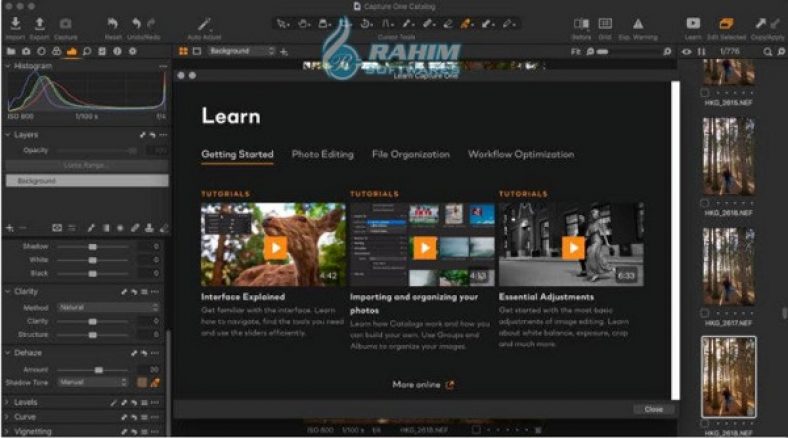The height and width of the screenshot is (438, 788).
Task: Toggle the Exp. Warning indicator
Action: click(x=638, y=24)
